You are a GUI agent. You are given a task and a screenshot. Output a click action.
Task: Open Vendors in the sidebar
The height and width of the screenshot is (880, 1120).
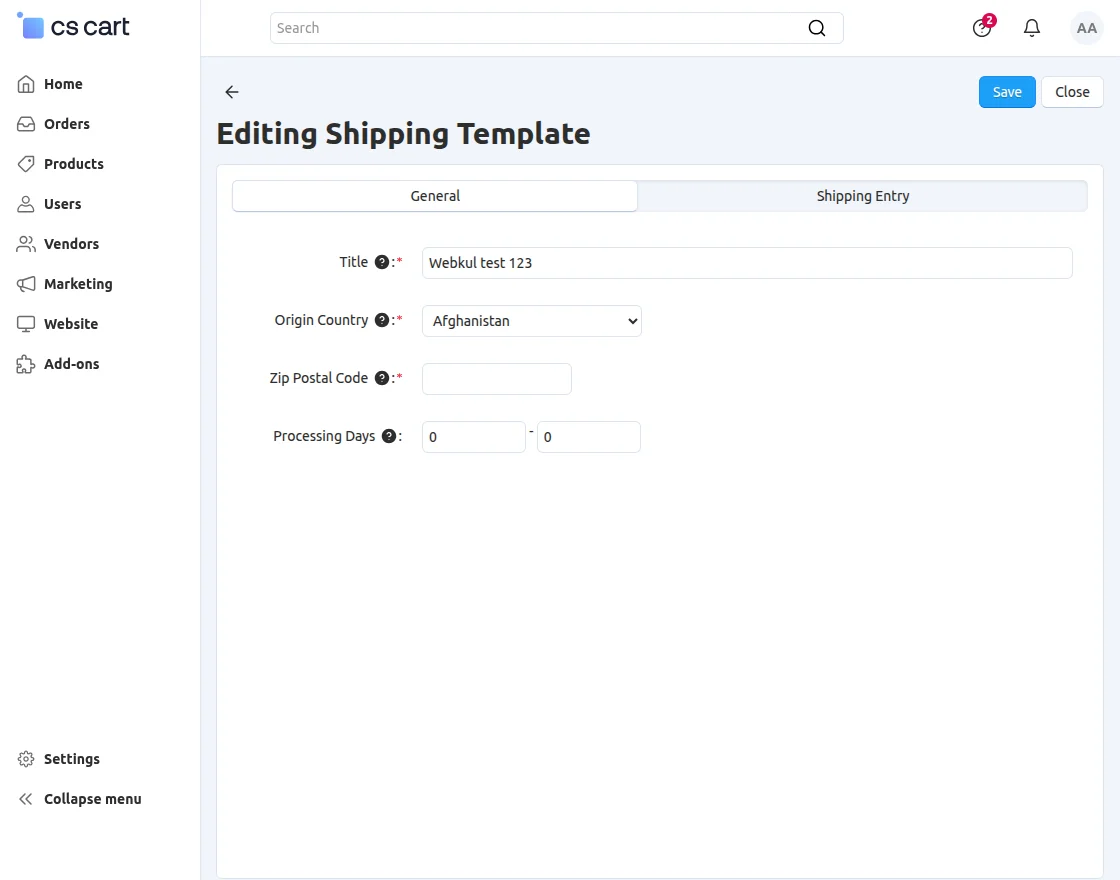click(x=71, y=244)
